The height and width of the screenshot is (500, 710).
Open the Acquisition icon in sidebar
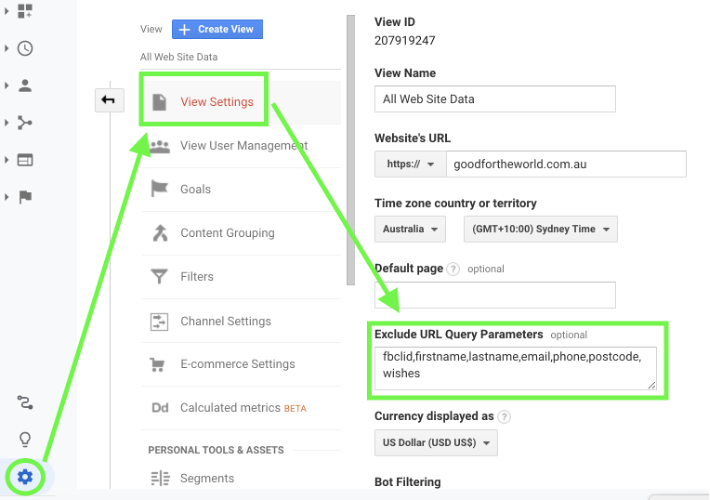tap(25, 123)
